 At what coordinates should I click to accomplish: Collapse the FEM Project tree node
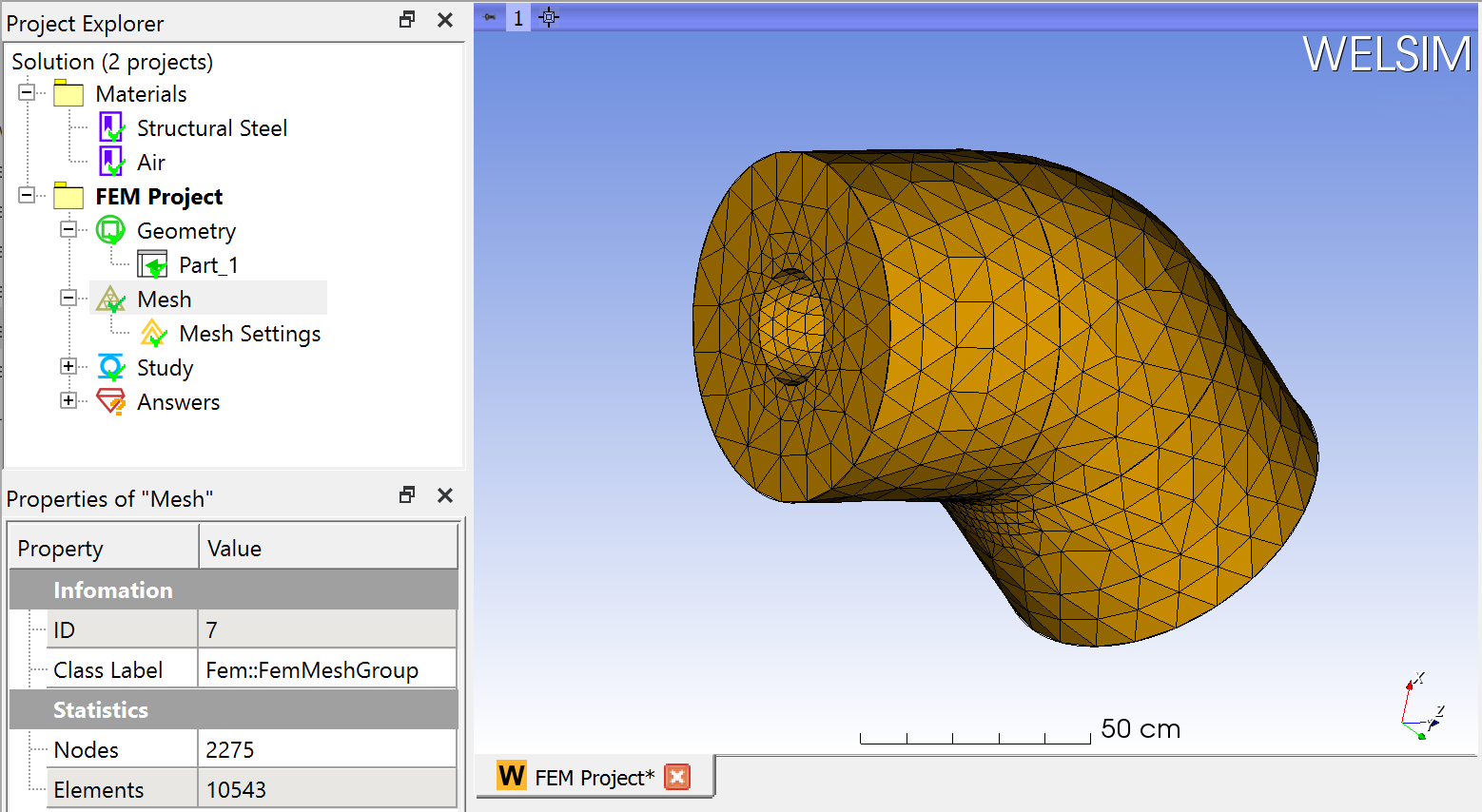(x=27, y=195)
